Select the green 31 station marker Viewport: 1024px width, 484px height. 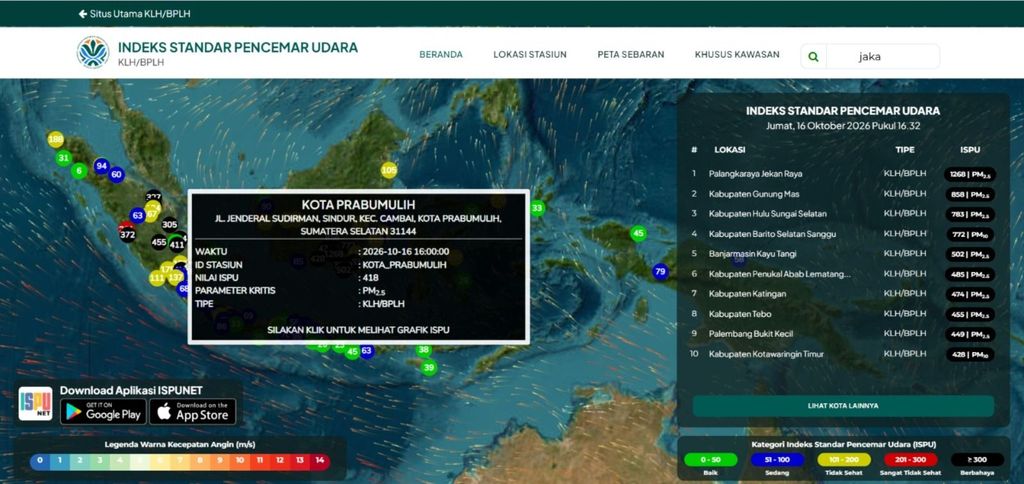point(63,157)
